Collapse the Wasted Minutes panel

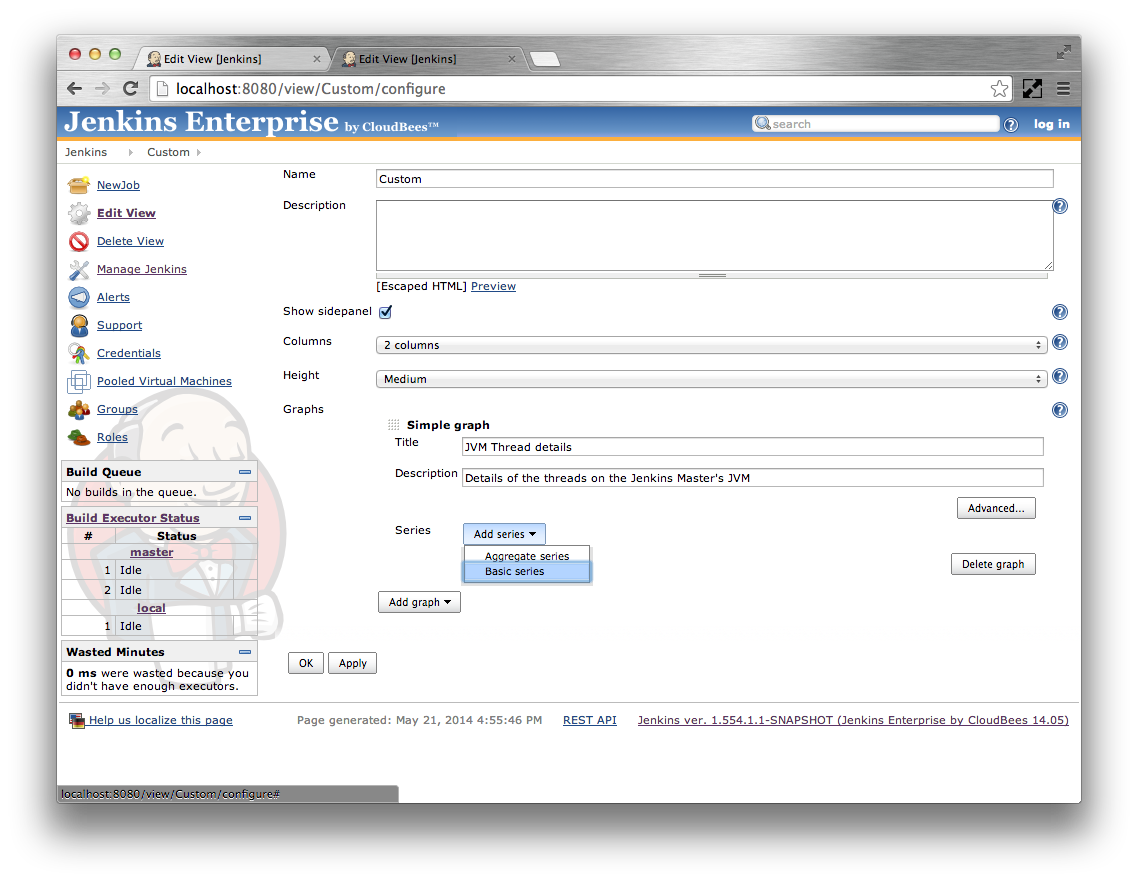pyautogui.click(x=245, y=652)
